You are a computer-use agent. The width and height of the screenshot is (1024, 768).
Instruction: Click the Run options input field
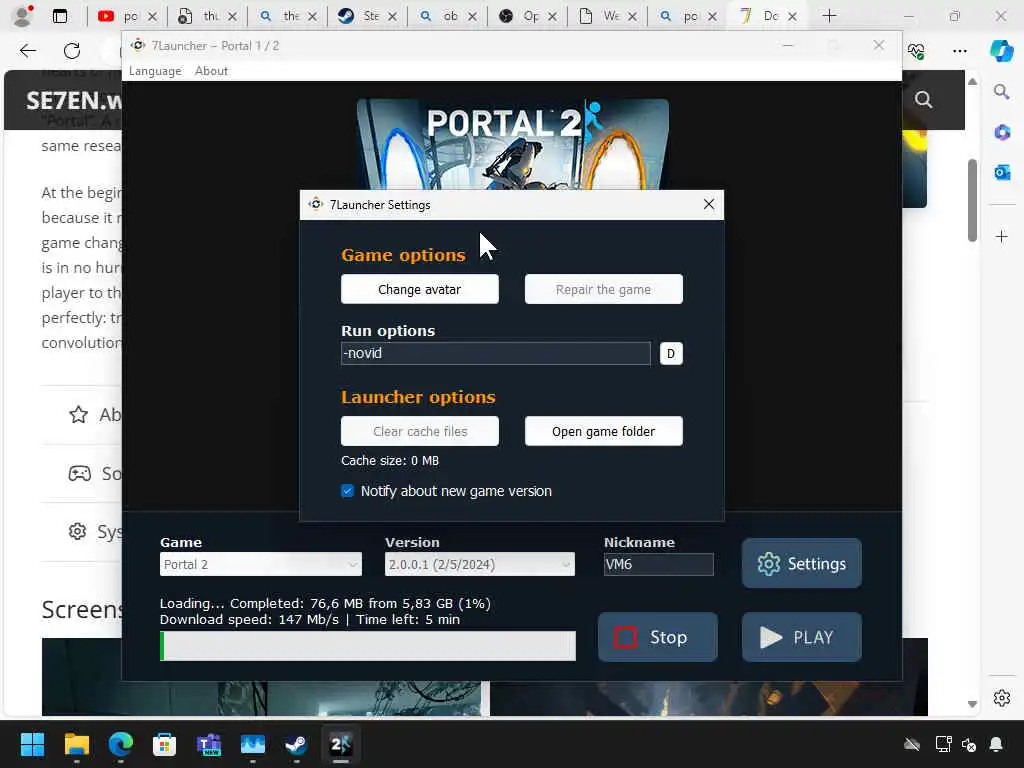click(x=495, y=353)
